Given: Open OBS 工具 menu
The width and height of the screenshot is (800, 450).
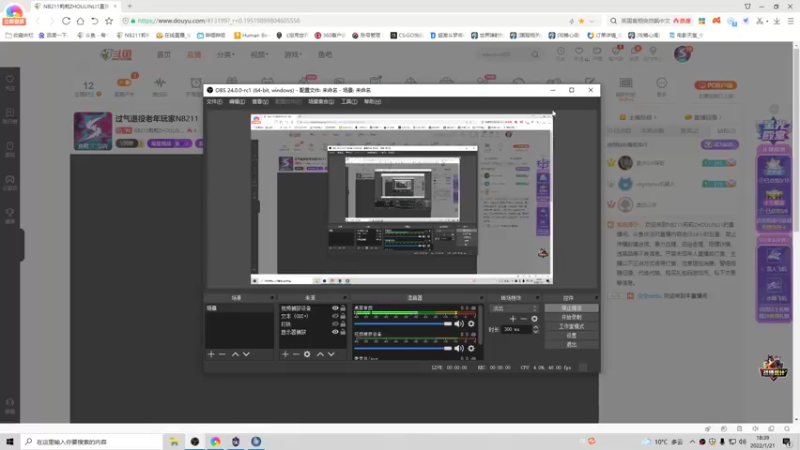Looking at the screenshot, I should pyautogui.click(x=349, y=102).
